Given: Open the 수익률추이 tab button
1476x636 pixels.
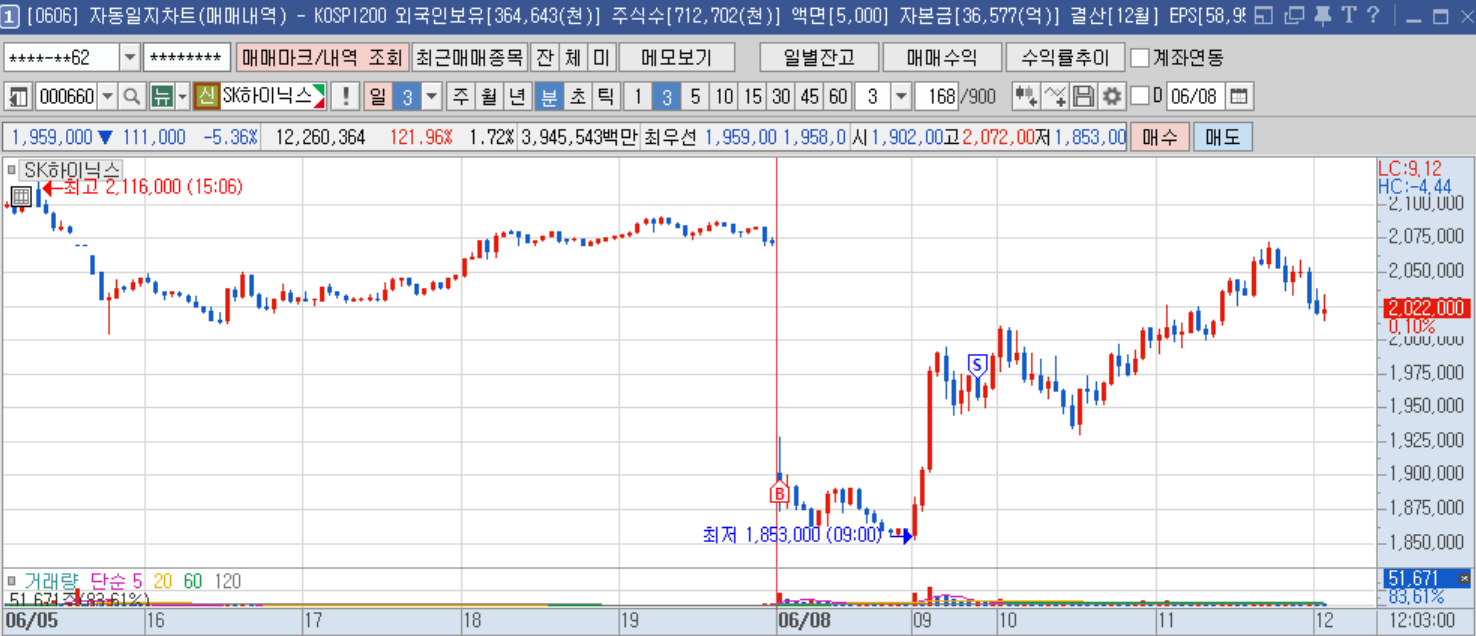Looking at the screenshot, I should point(1066,58).
